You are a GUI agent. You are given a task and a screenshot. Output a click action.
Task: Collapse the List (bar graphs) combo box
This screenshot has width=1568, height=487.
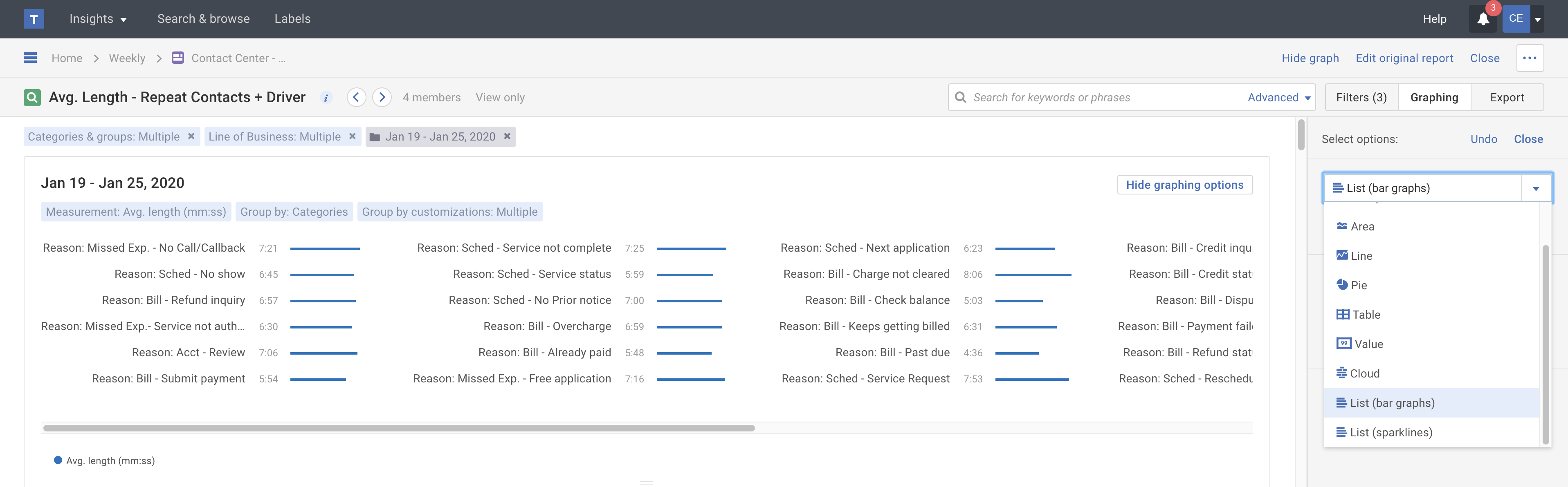point(1535,188)
